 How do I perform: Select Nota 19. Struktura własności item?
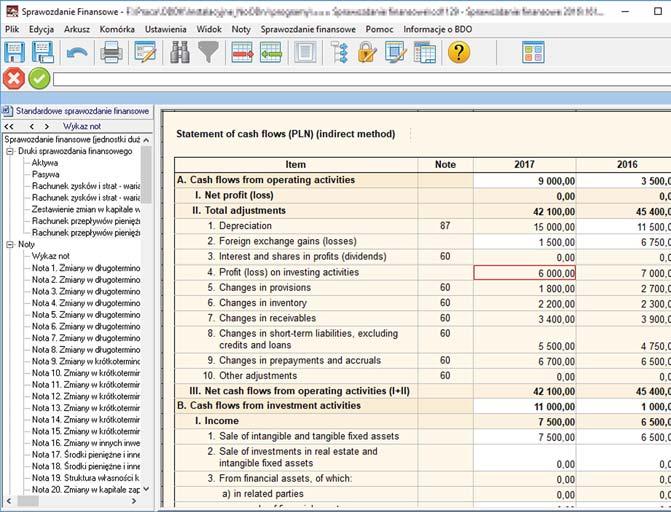tap(86, 478)
